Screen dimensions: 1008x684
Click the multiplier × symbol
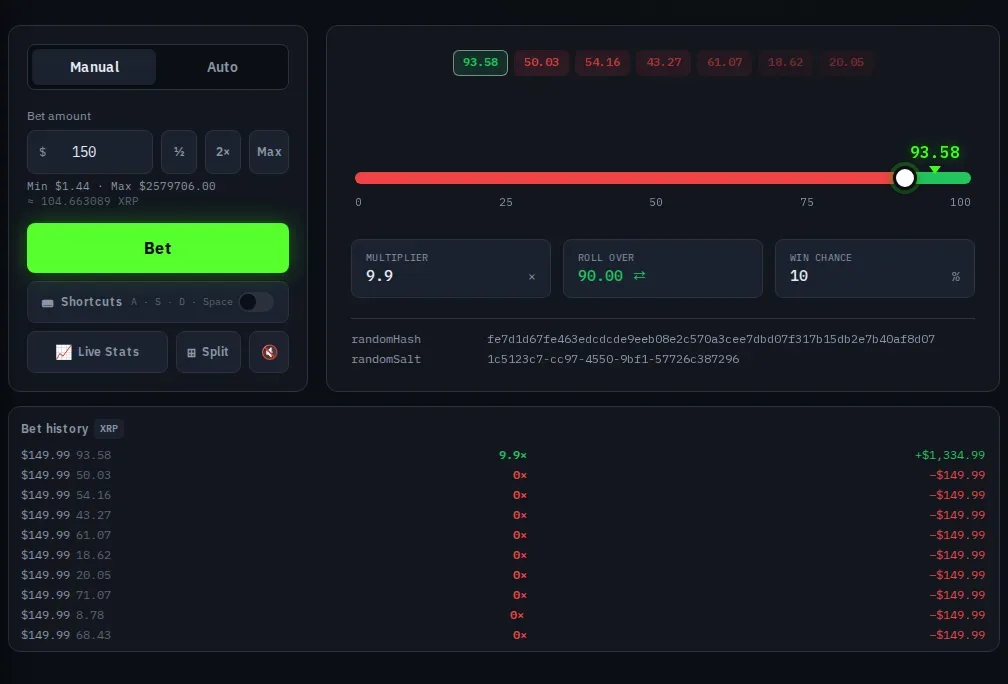click(x=532, y=276)
